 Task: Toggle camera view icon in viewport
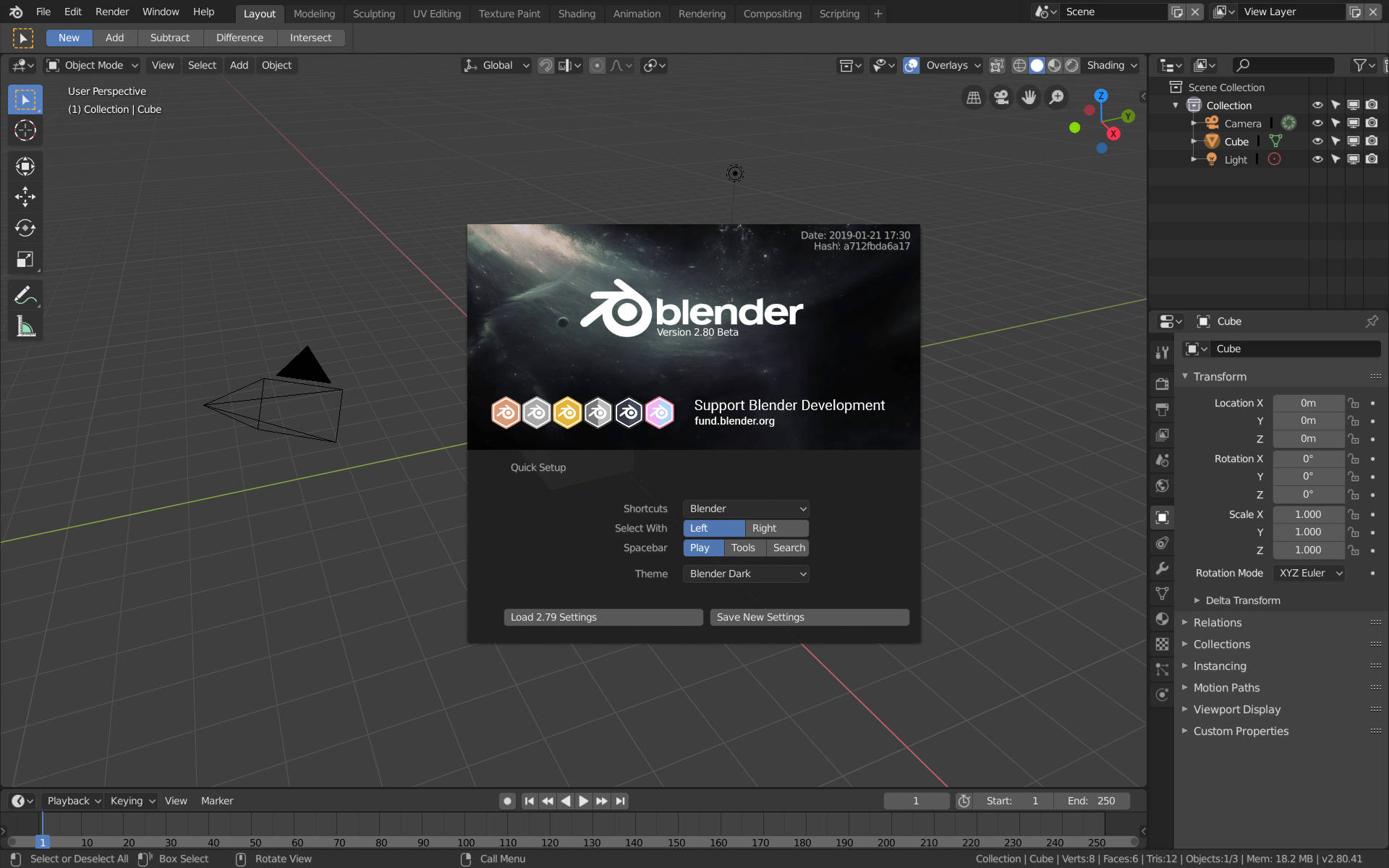pos(1001,97)
